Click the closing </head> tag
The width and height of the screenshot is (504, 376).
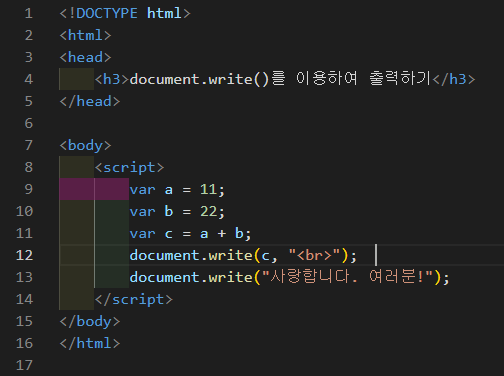pyautogui.click(x=90, y=101)
